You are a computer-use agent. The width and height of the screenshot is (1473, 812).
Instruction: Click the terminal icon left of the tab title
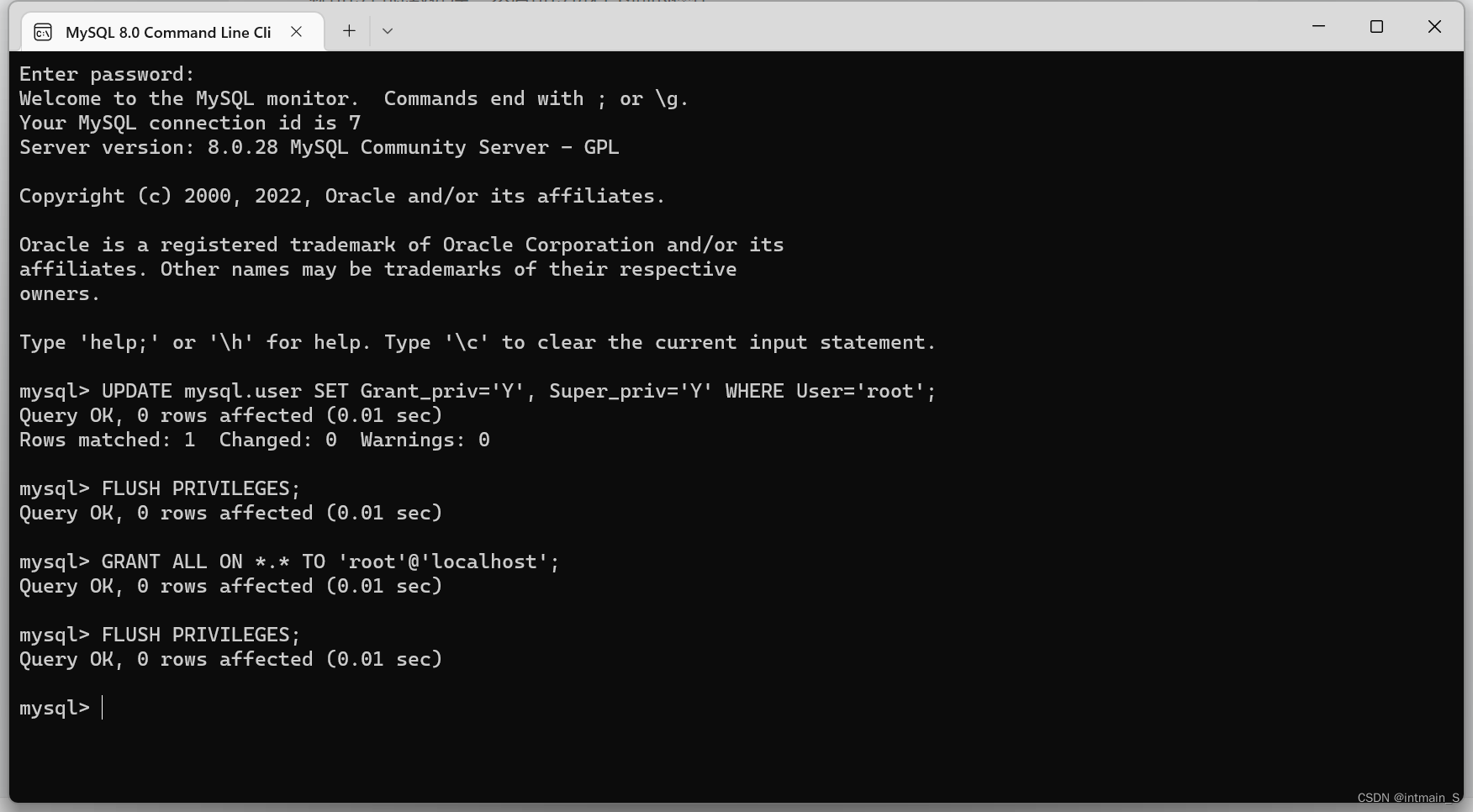coord(42,31)
